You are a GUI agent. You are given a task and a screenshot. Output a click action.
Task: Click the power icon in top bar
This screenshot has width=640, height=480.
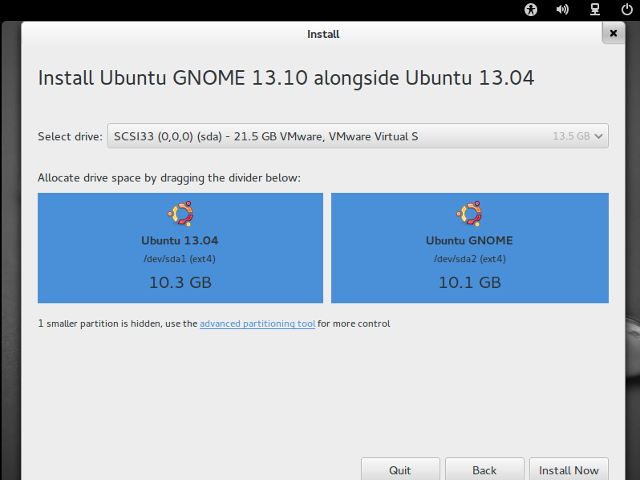625,10
